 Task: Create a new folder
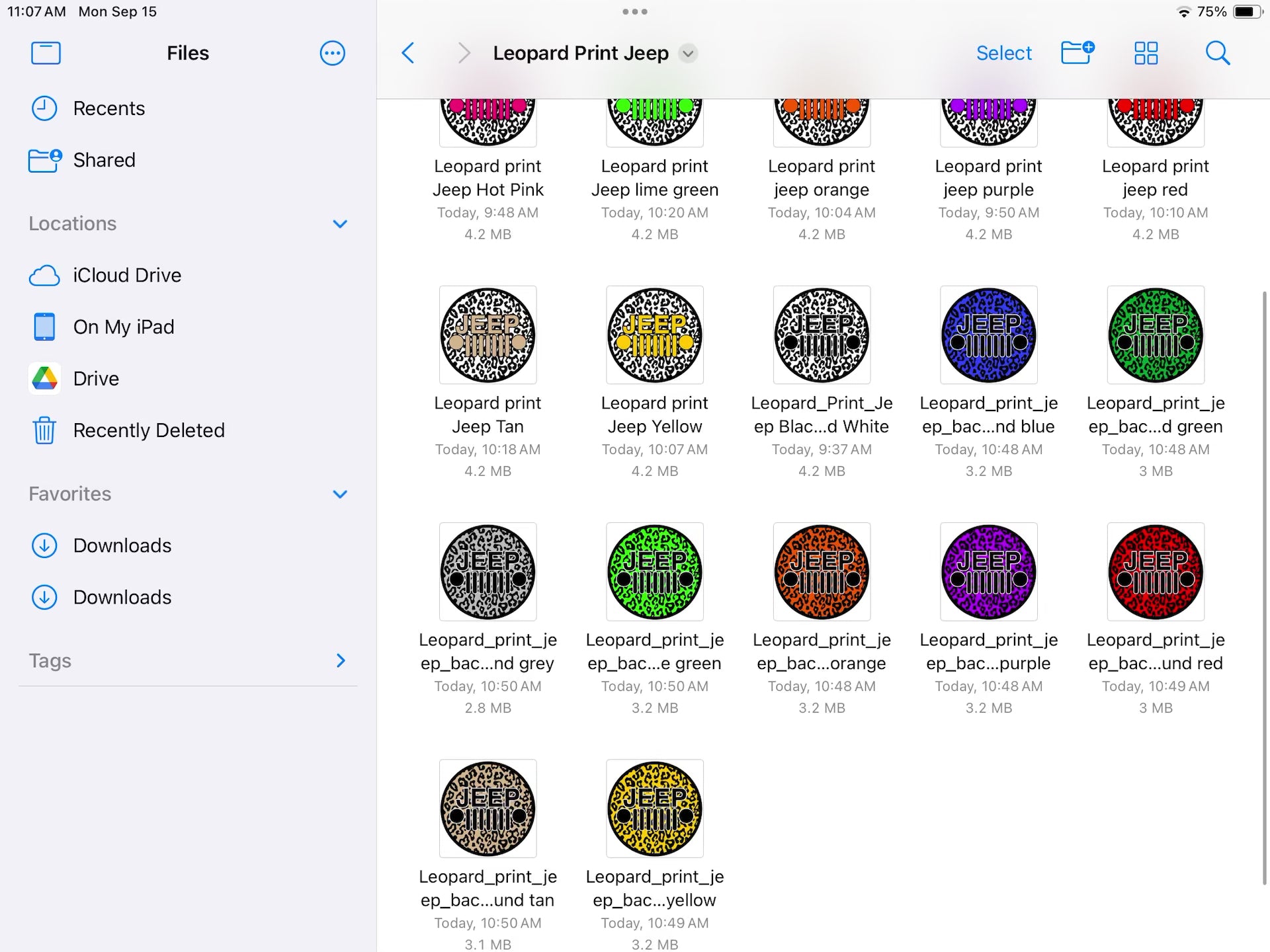[x=1077, y=53]
